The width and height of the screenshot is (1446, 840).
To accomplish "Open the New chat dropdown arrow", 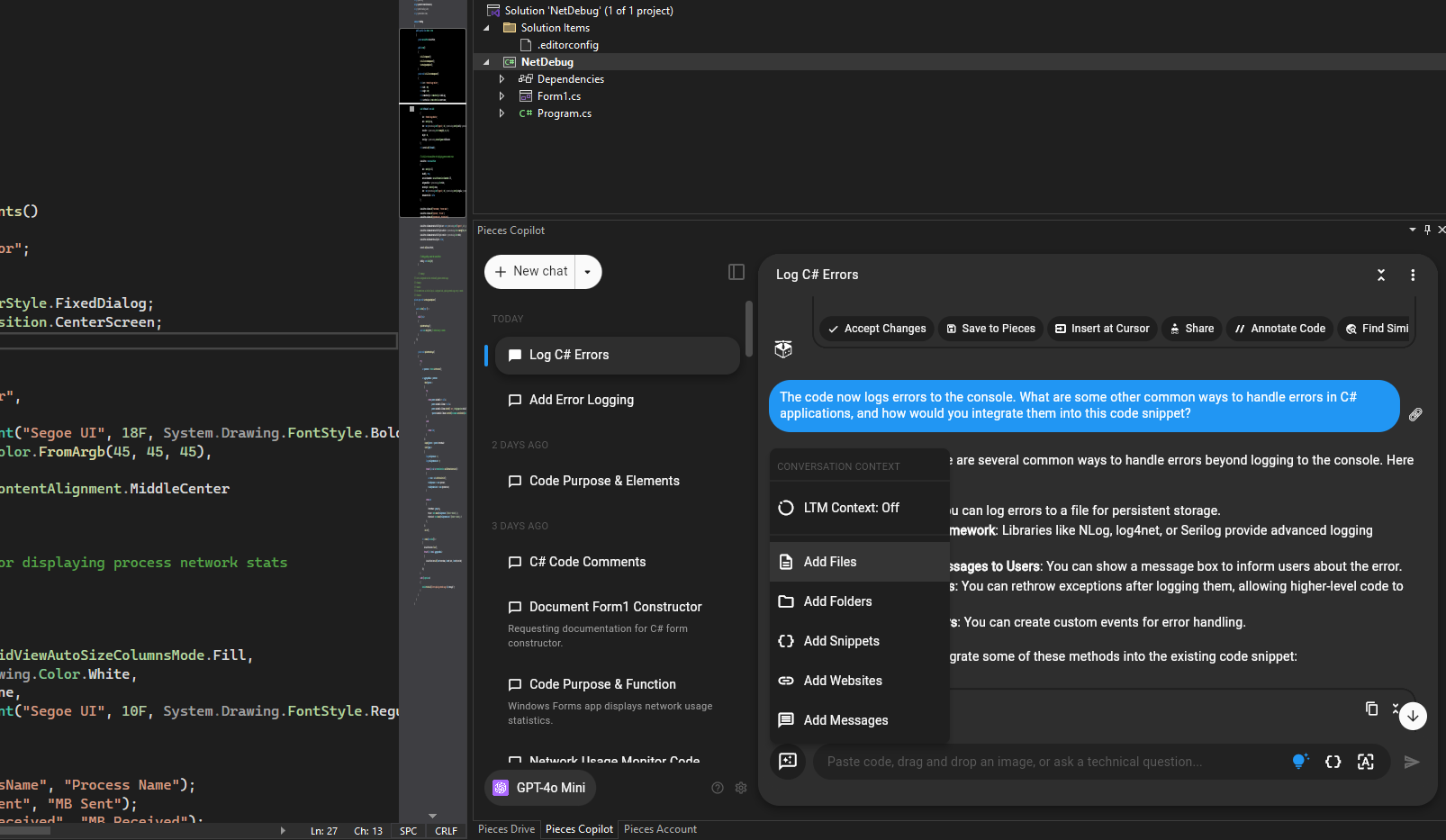I will point(588,272).
